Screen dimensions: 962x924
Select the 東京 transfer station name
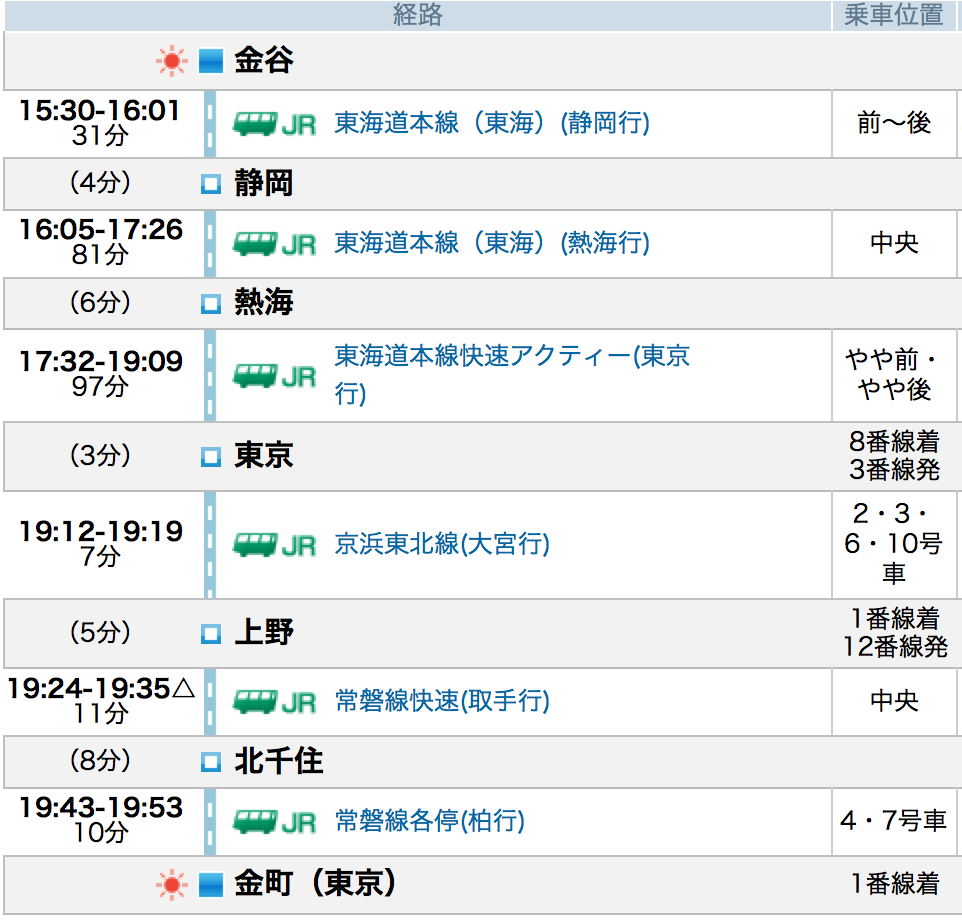(264, 456)
